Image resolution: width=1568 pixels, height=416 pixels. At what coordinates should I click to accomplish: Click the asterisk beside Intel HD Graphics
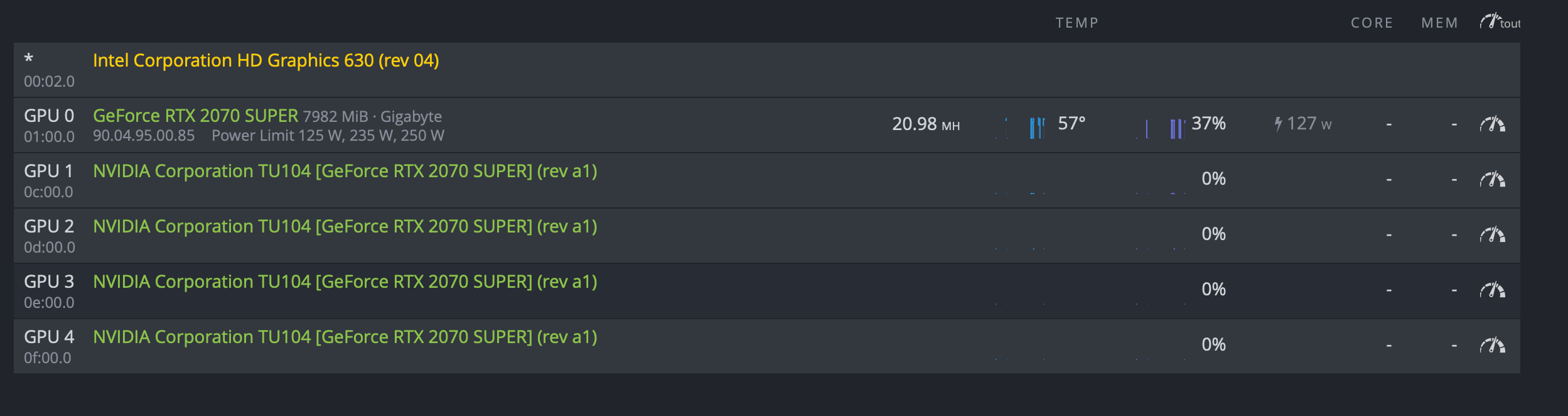click(29, 60)
